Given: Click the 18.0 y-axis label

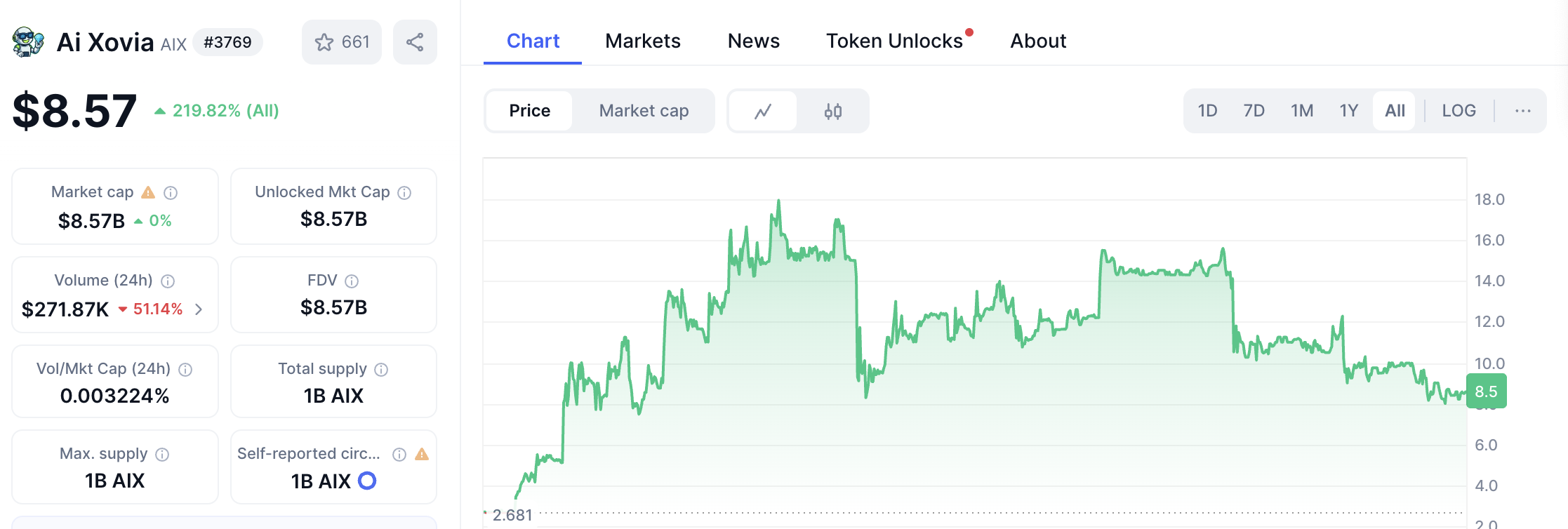Looking at the screenshot, I should pos(1489,199).
